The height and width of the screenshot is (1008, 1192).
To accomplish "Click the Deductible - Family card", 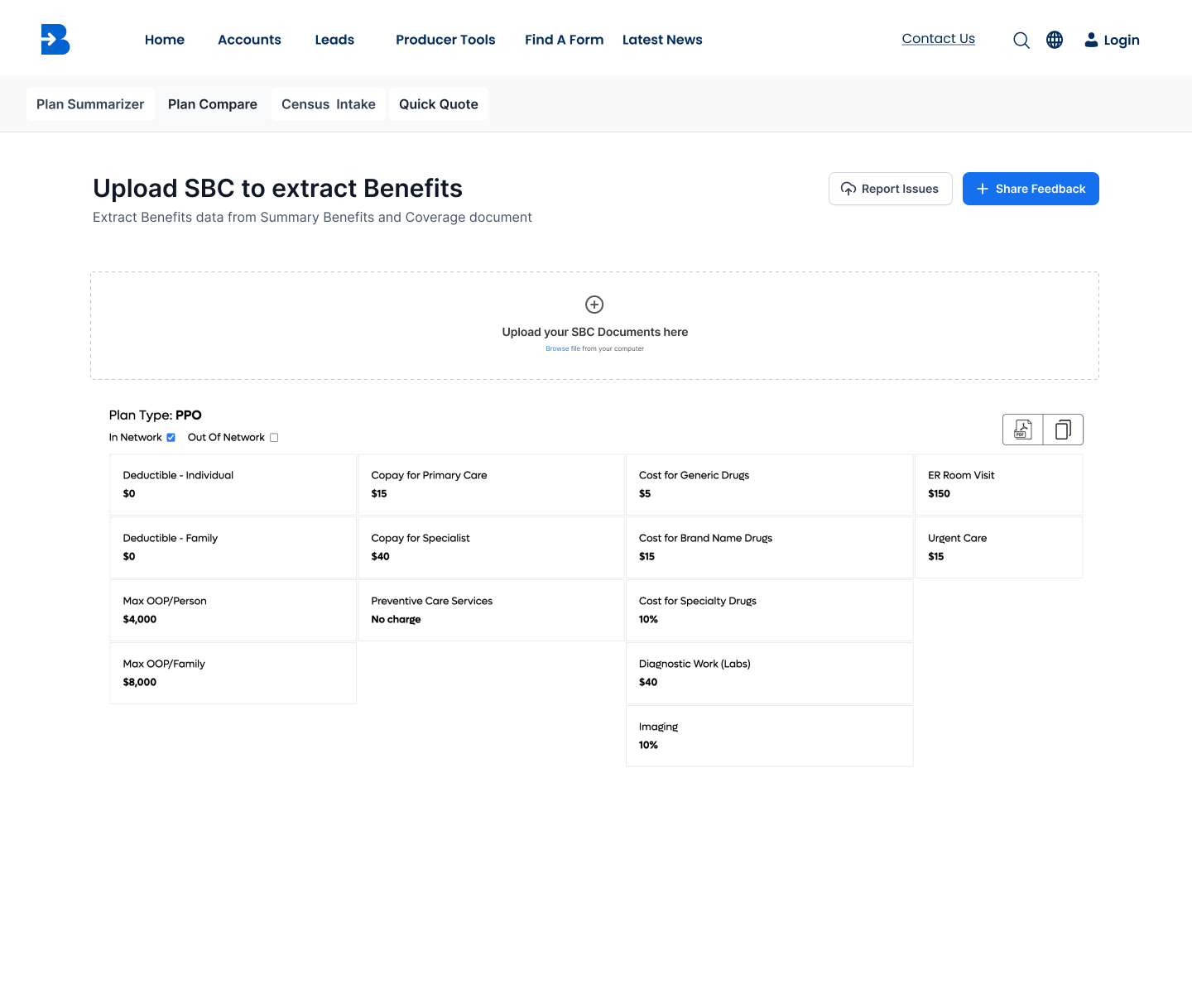I will [x=233, y=548].
